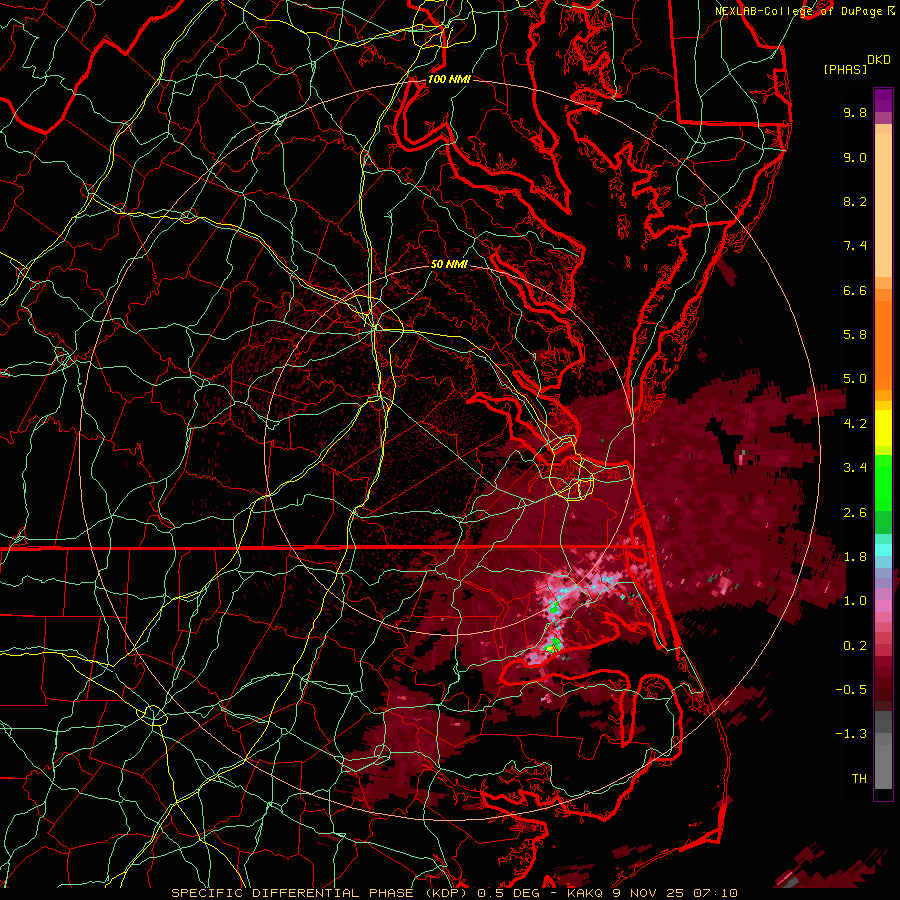Click the 6.6 value on the legend

pos(855,290)
